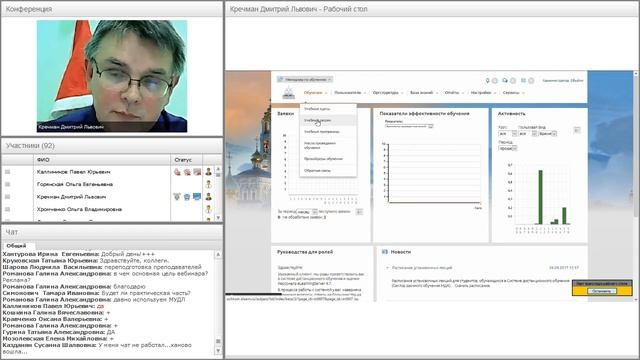
Task: Open the Время dropdown in the Активность widget
Action: (x=548, y=134)
